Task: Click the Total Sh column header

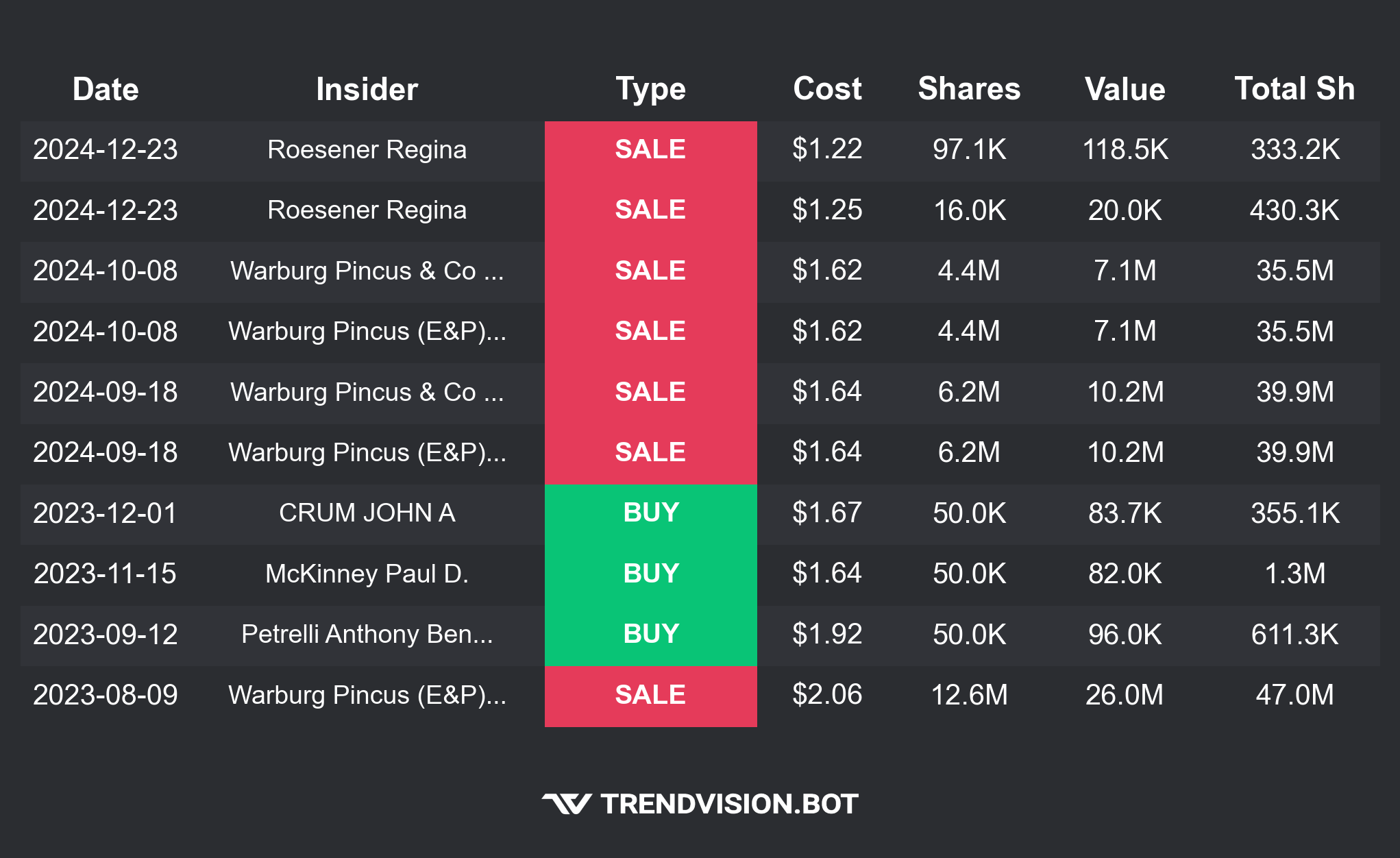Action: point(1294,89)
